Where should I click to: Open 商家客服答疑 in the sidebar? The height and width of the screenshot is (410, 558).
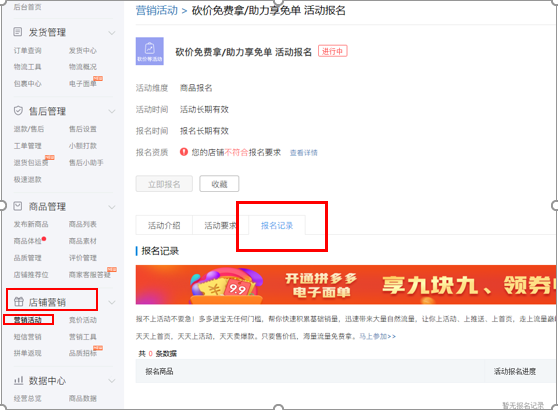[x=90, y=275]
